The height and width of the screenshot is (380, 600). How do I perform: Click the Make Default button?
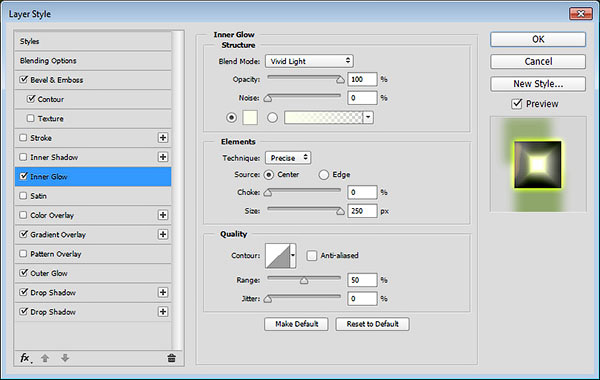tap(297, 324)
